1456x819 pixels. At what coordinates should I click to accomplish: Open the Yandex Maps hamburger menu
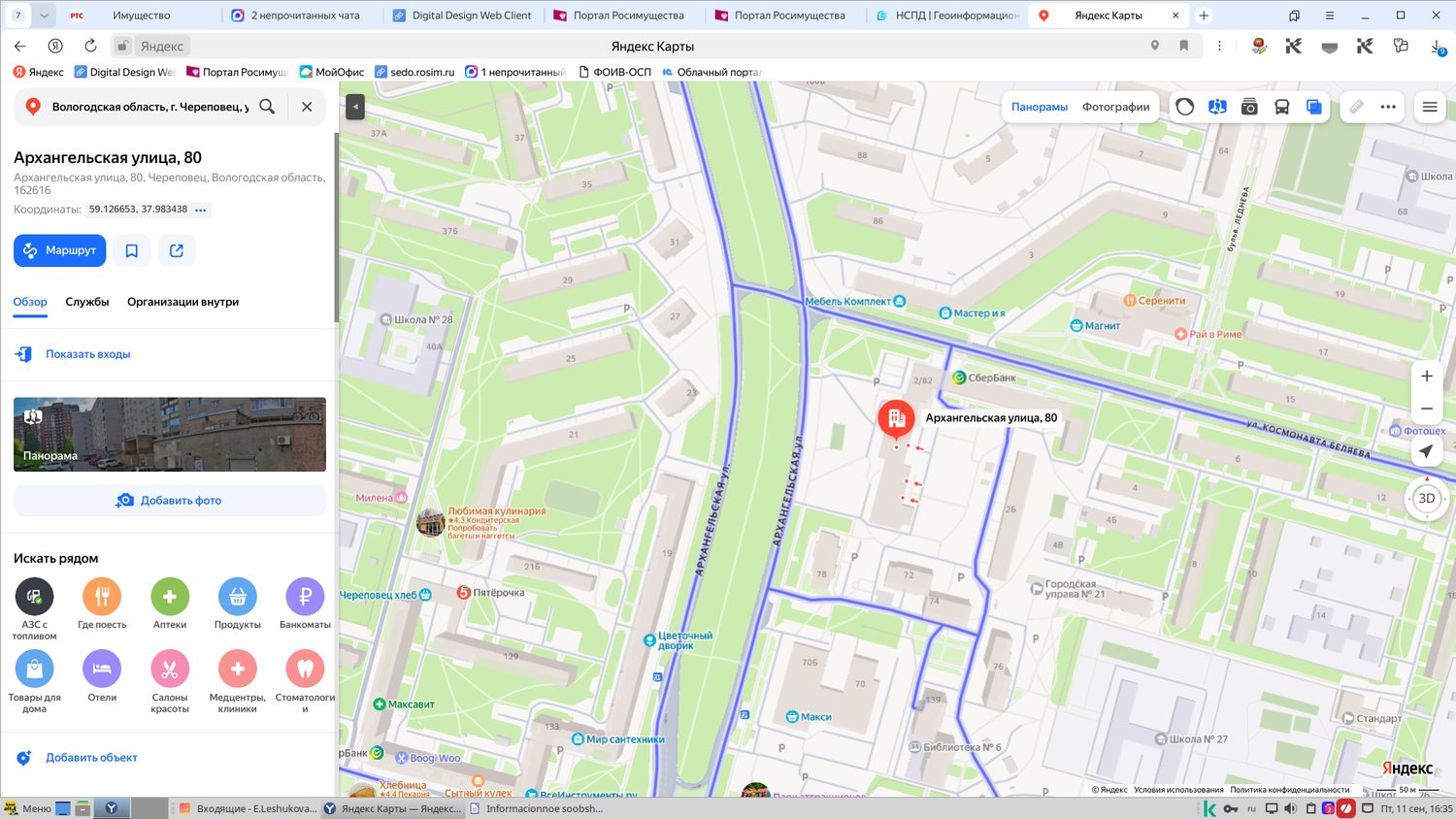[1430, 107]
